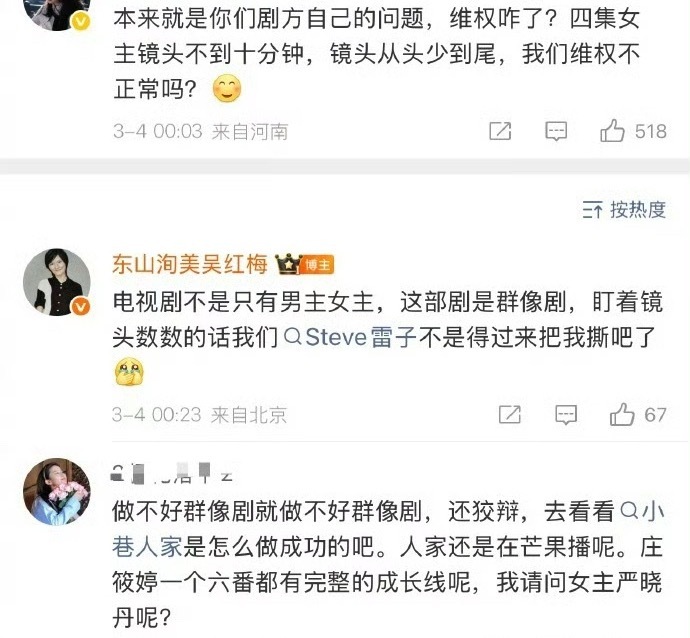Open the 按热度 sort dropdown
690x638 pixels.
(x=624, y=210)
